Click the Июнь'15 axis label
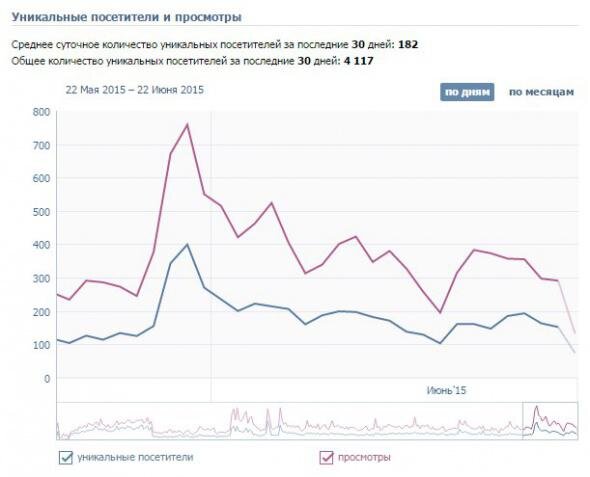This screenshot has width=590, height=477. tap(446, 390)
